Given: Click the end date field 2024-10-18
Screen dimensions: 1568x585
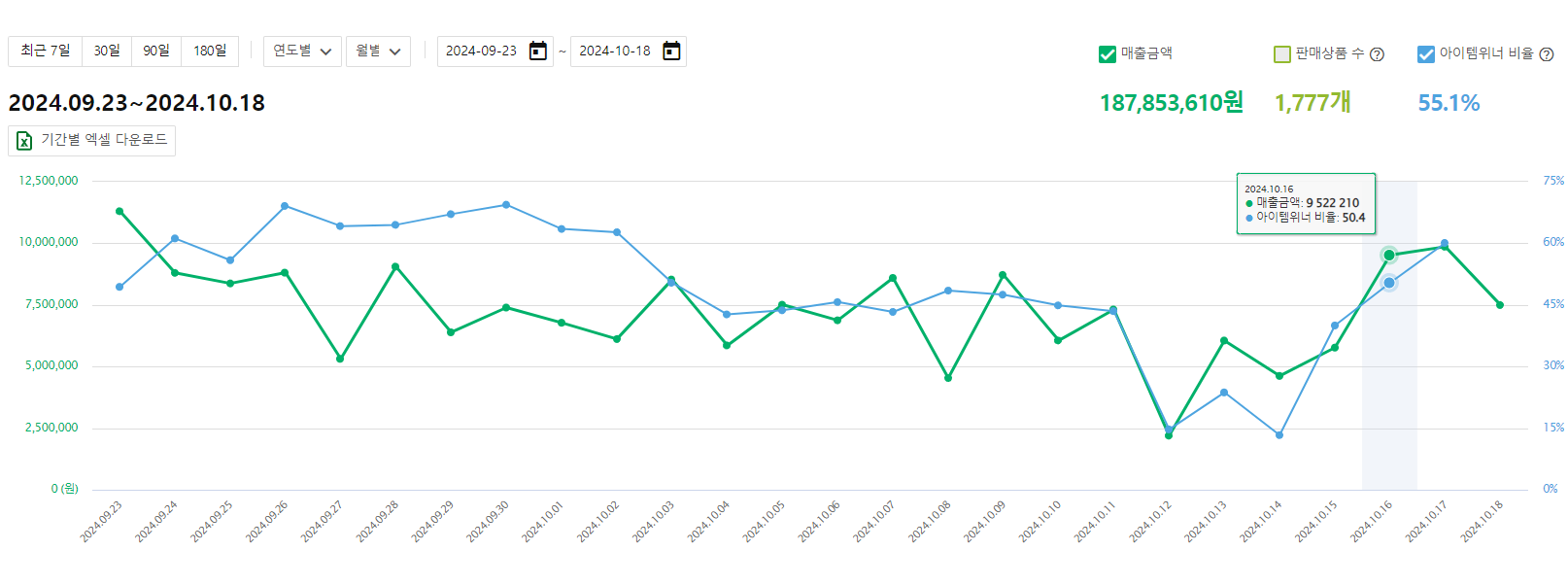Looking at the screenshot, I should tap(615, 52).
